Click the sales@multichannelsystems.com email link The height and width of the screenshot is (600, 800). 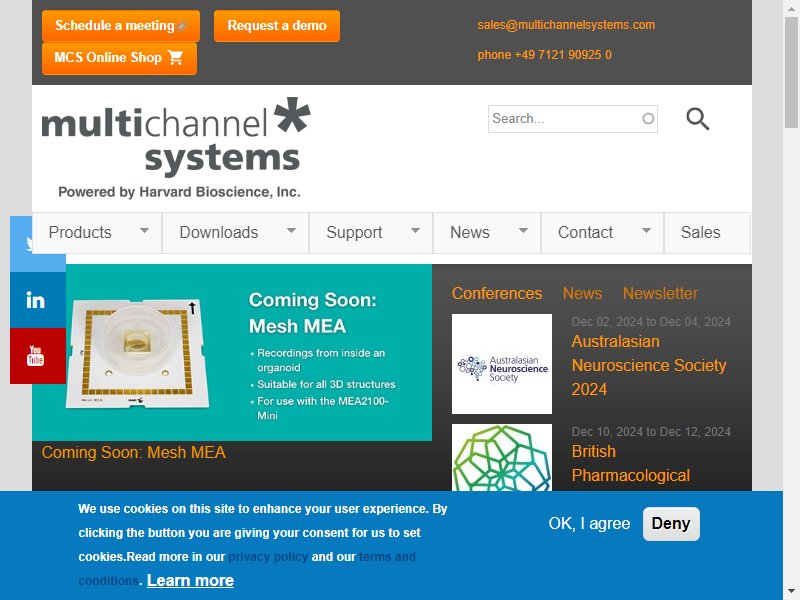coord(566,24)
